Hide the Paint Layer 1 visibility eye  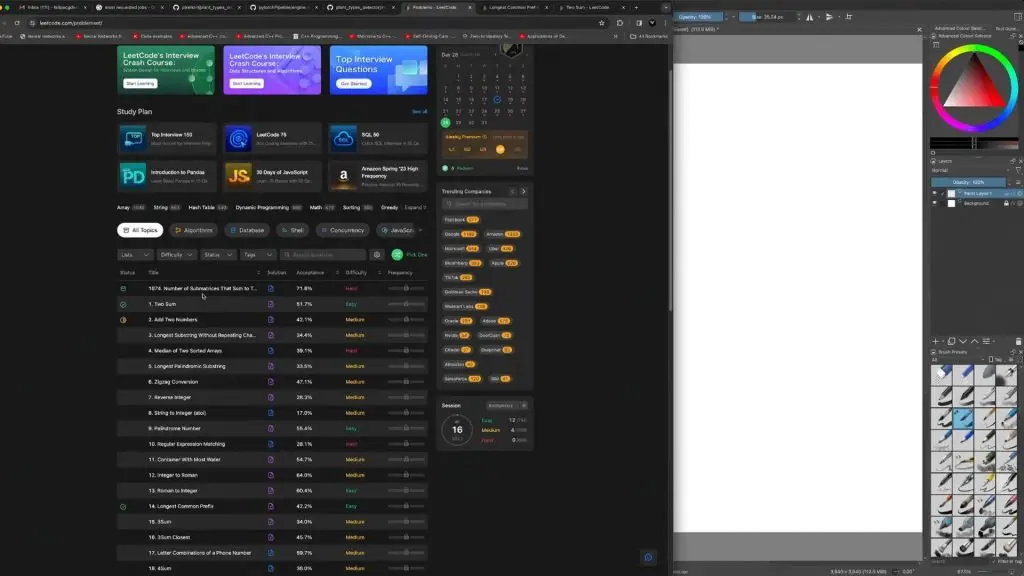point(935,193)
